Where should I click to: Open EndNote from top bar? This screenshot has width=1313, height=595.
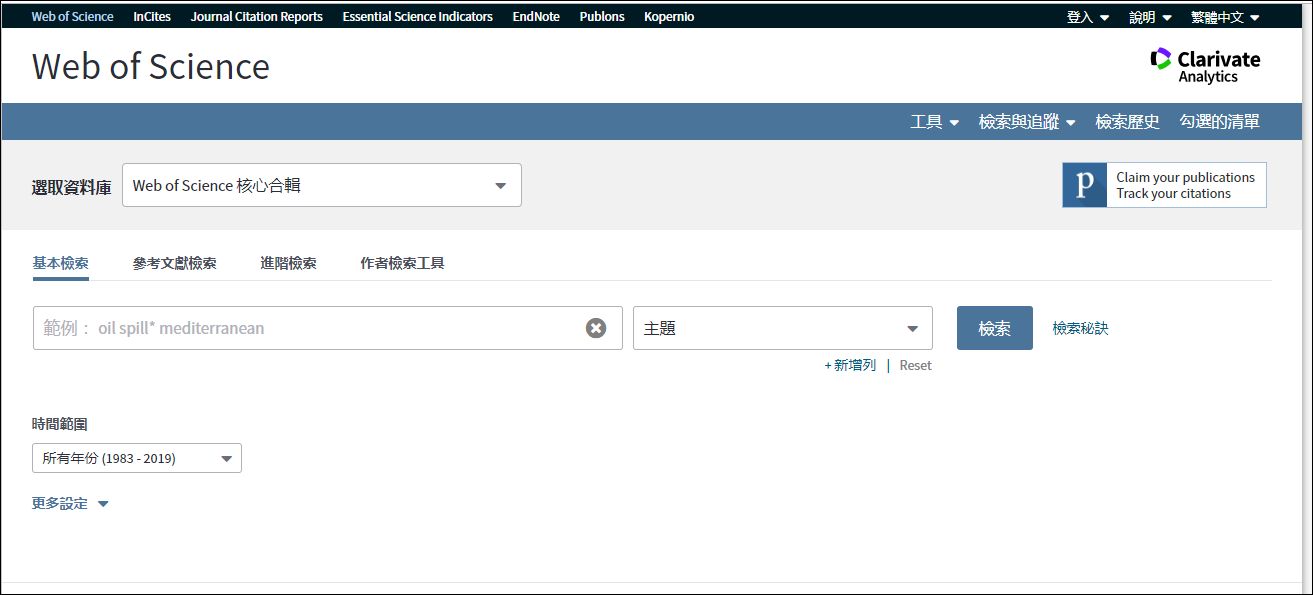point(536,17)
